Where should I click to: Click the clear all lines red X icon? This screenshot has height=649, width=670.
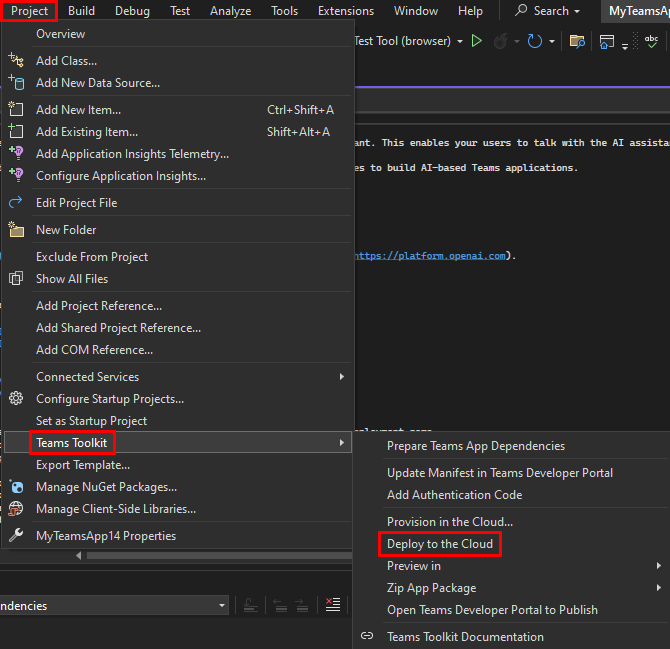333,605
